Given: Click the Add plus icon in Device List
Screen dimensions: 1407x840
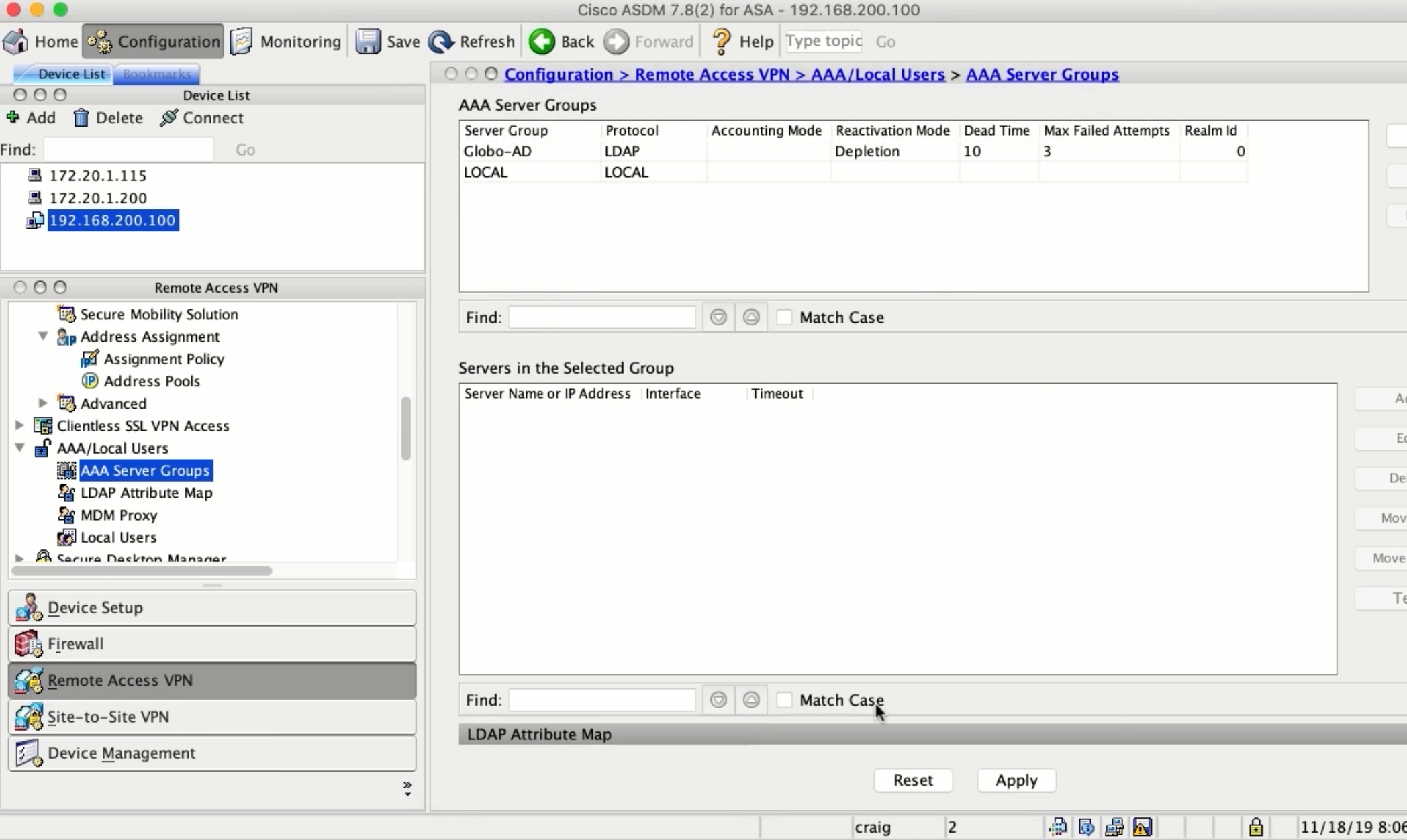Looking at the screenshot, I should pos(13,117).
